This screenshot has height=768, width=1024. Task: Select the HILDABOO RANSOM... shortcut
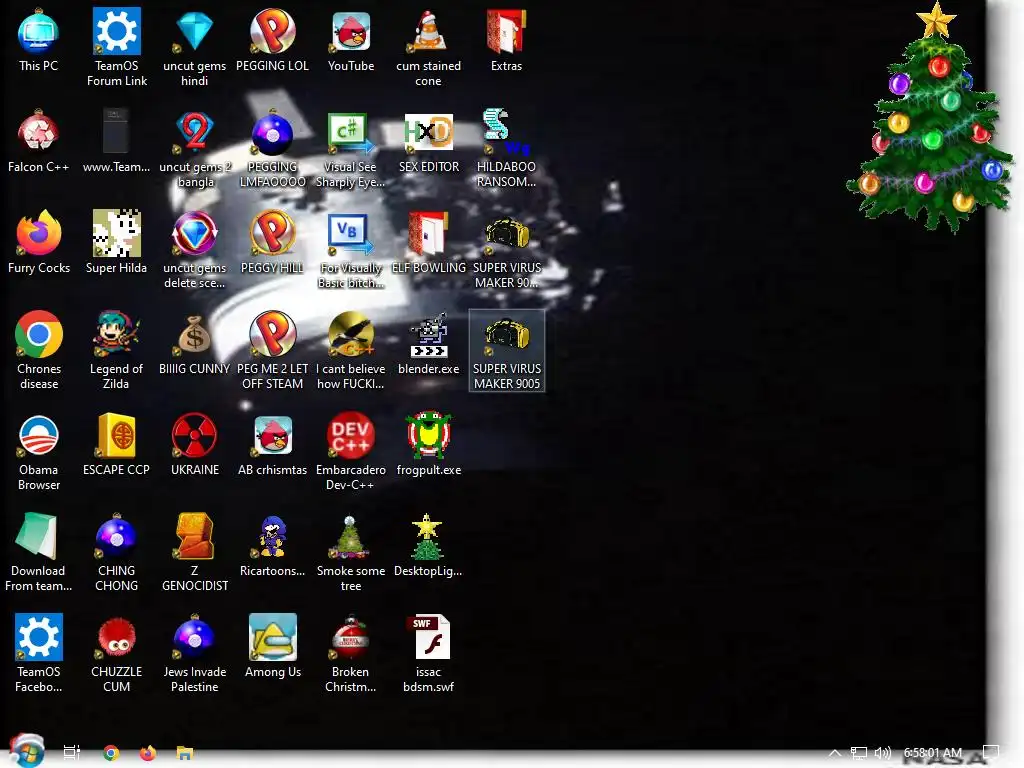[507, 148]
